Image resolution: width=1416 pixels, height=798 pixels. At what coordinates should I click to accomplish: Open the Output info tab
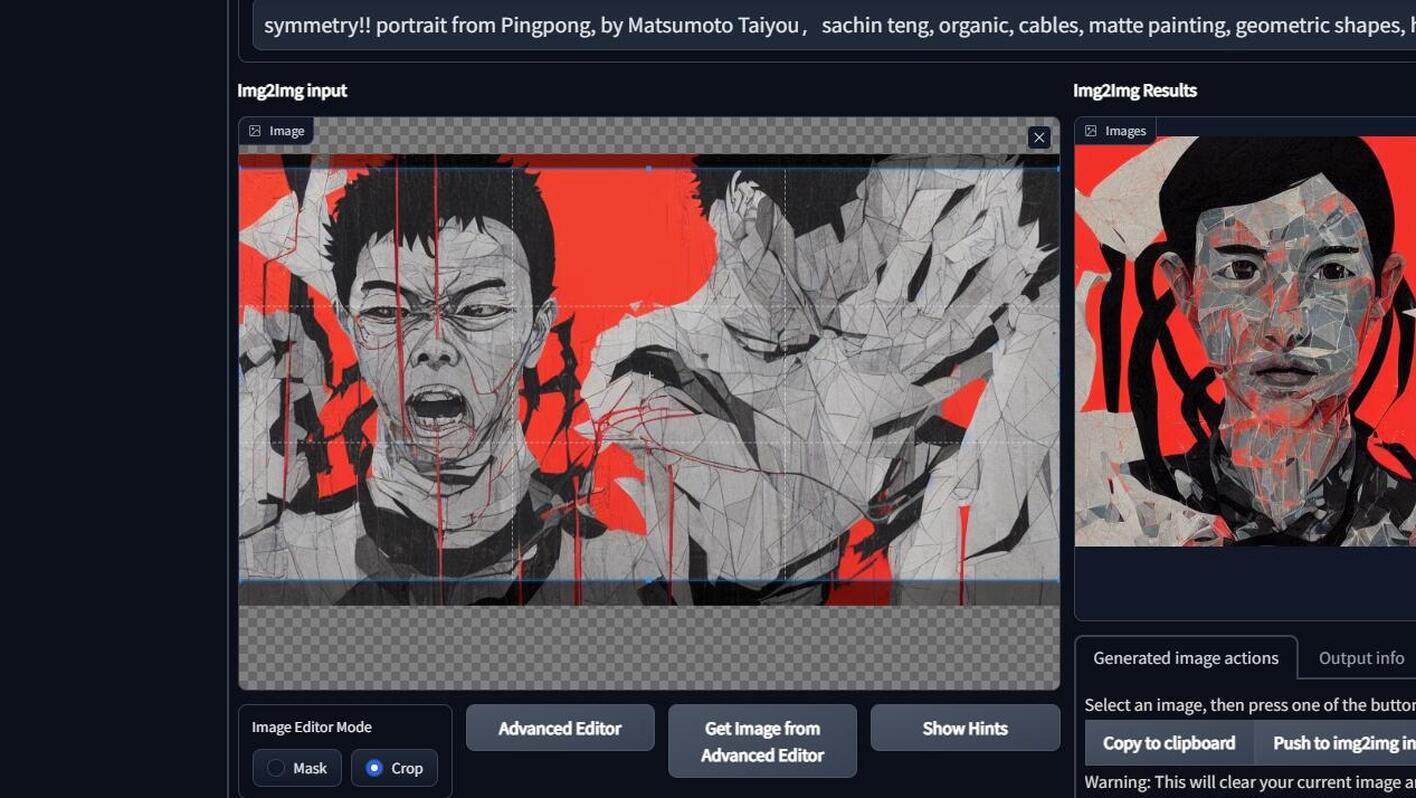1361,658
